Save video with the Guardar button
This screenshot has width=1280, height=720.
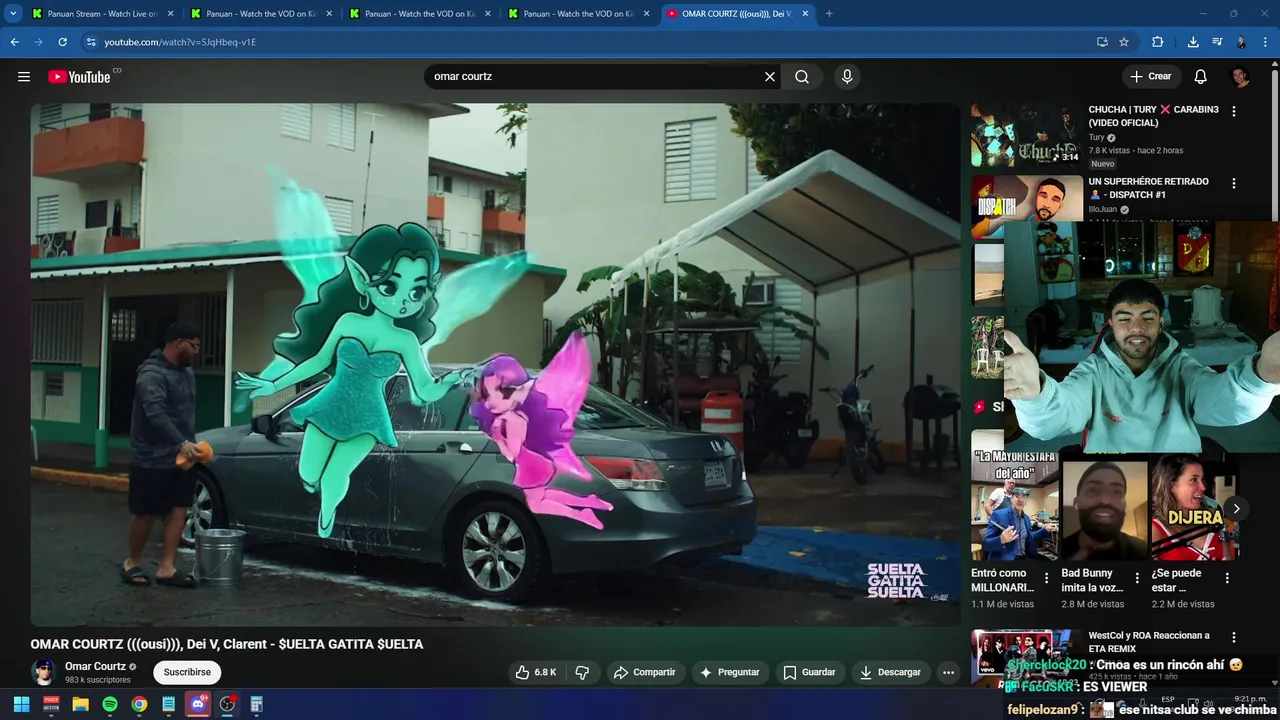tap(809, 672)
